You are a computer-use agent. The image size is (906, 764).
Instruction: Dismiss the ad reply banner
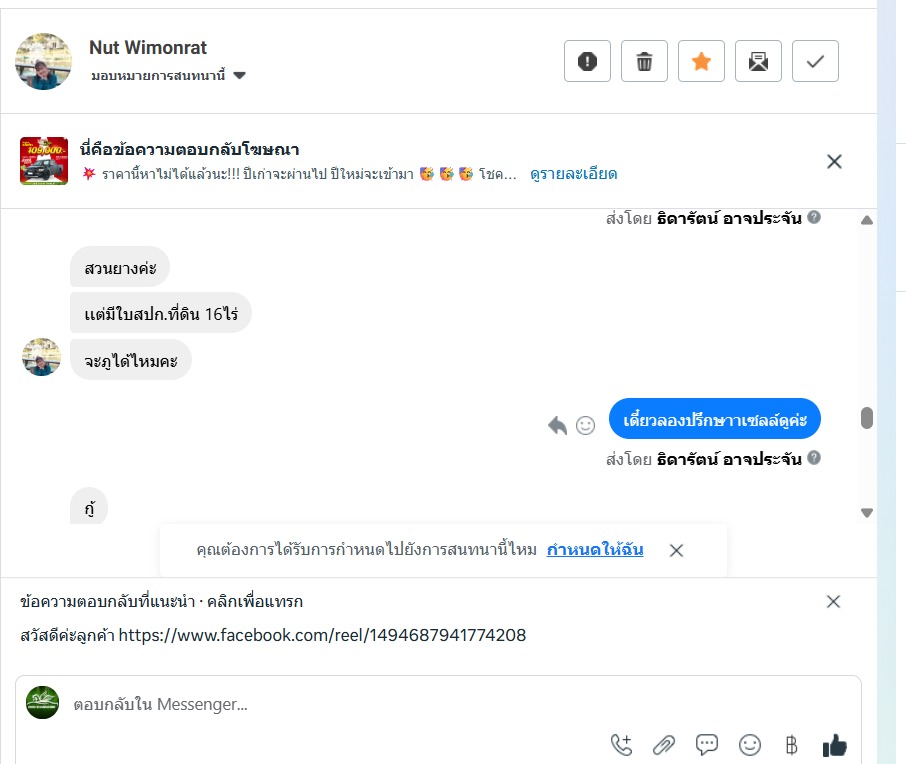coord(834,161)
